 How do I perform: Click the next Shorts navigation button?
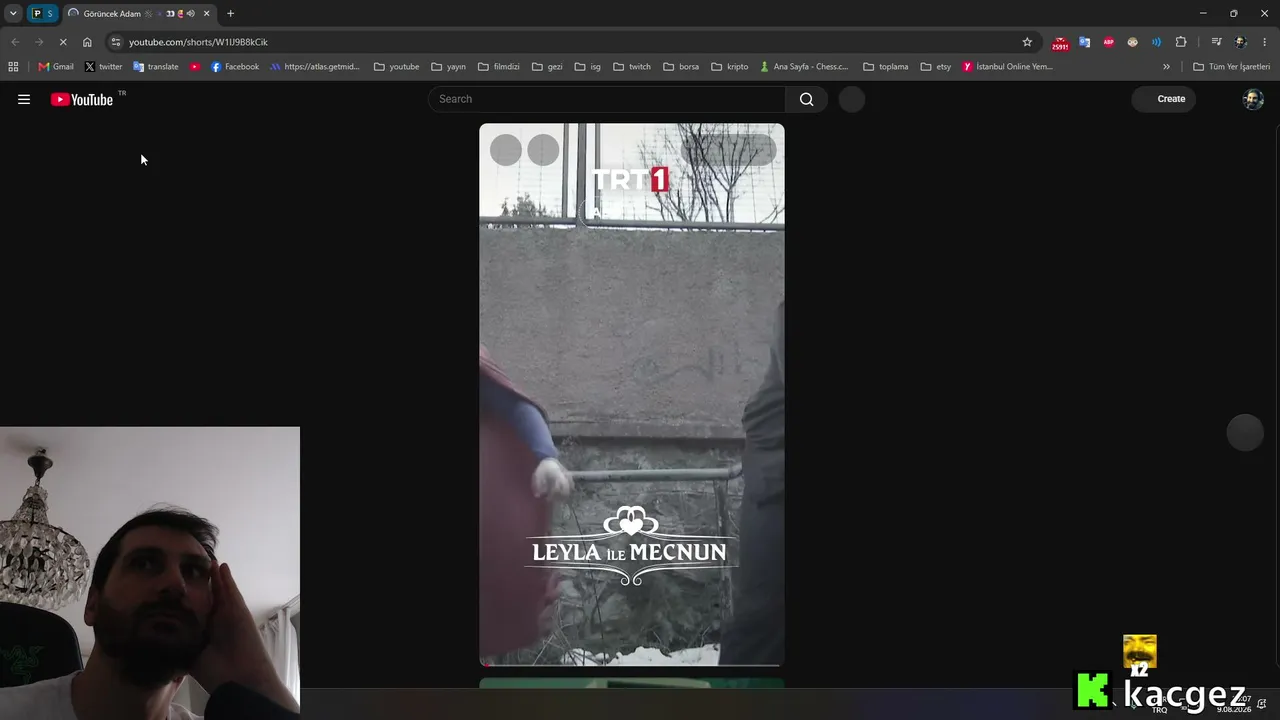pyautogui.click(x=1245, y=432)
